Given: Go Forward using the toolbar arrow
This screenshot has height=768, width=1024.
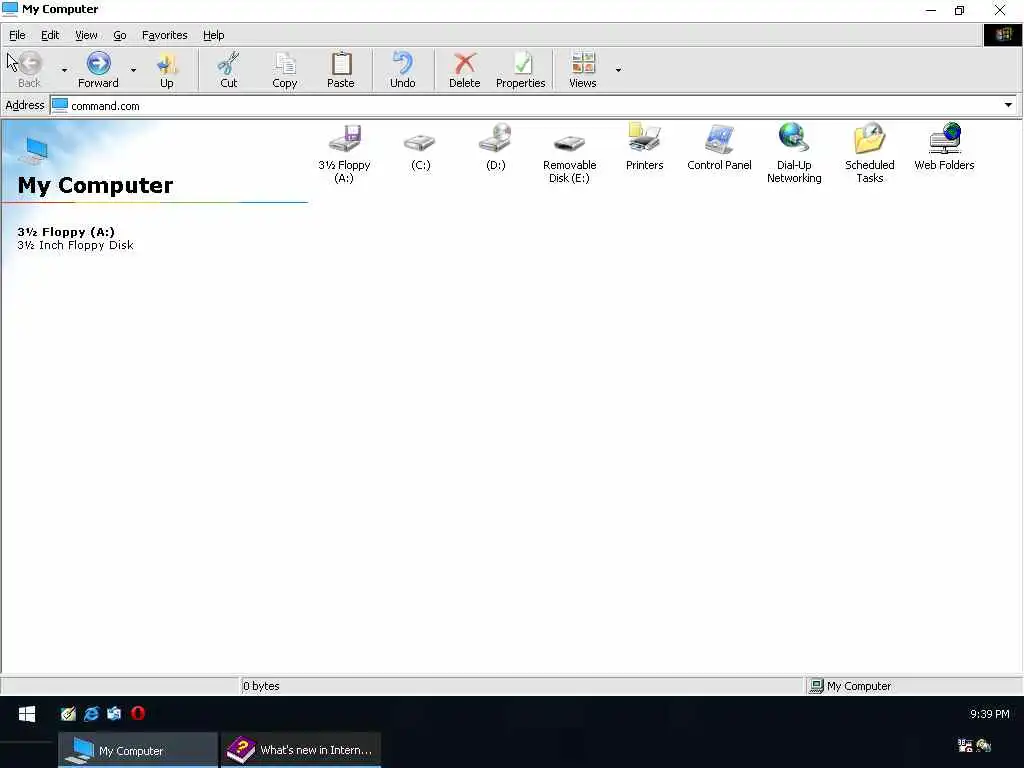Looking at the screenshot, I should pyautogui.click(x=98, y=69).
